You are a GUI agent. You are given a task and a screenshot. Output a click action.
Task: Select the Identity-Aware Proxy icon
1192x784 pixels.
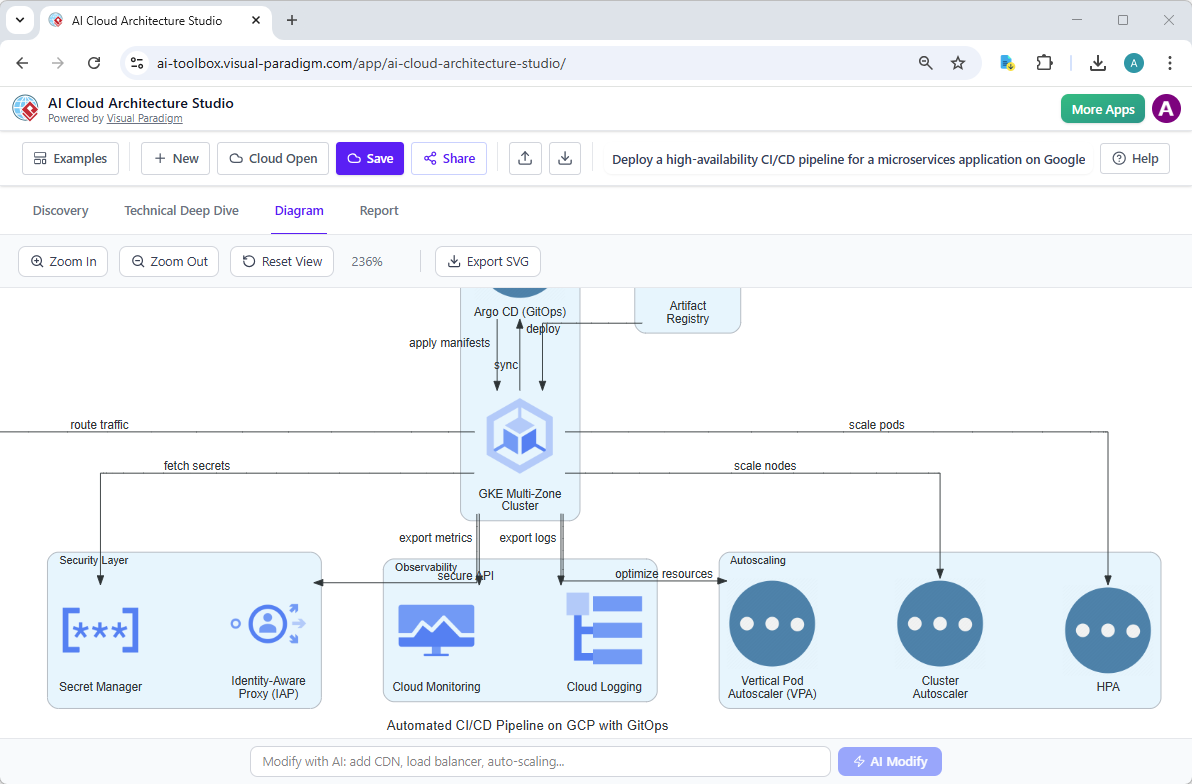268,625
